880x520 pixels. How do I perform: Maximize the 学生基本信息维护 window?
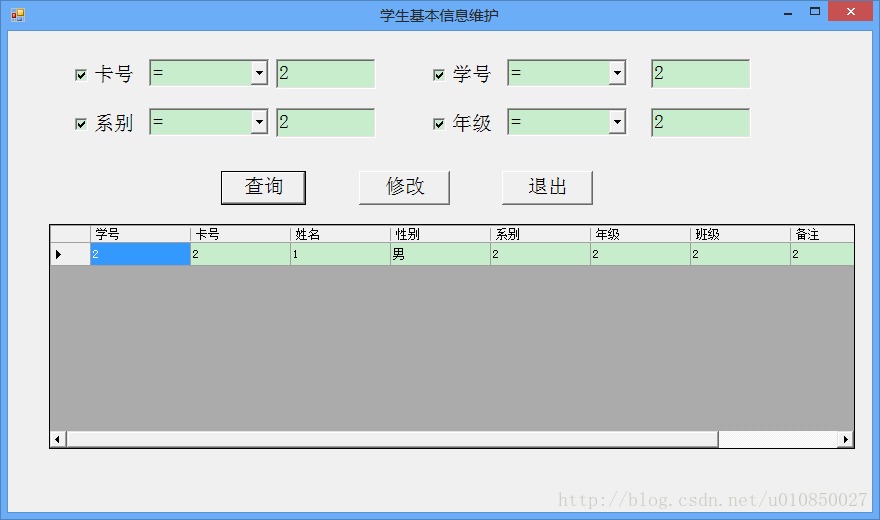pyautogui.click(x=815, y=12)
